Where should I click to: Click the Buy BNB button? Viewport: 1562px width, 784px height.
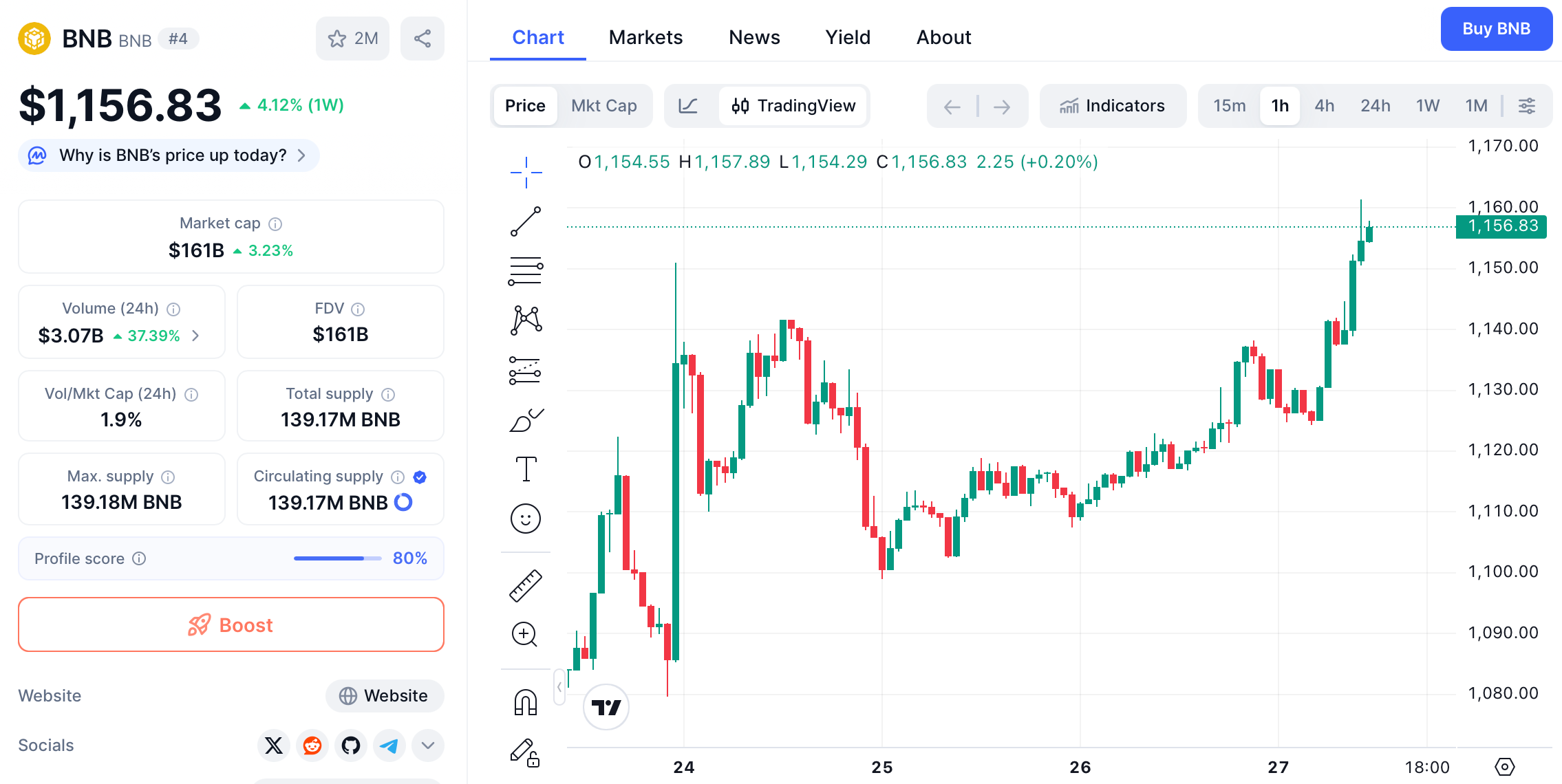tap(1496, 28)
